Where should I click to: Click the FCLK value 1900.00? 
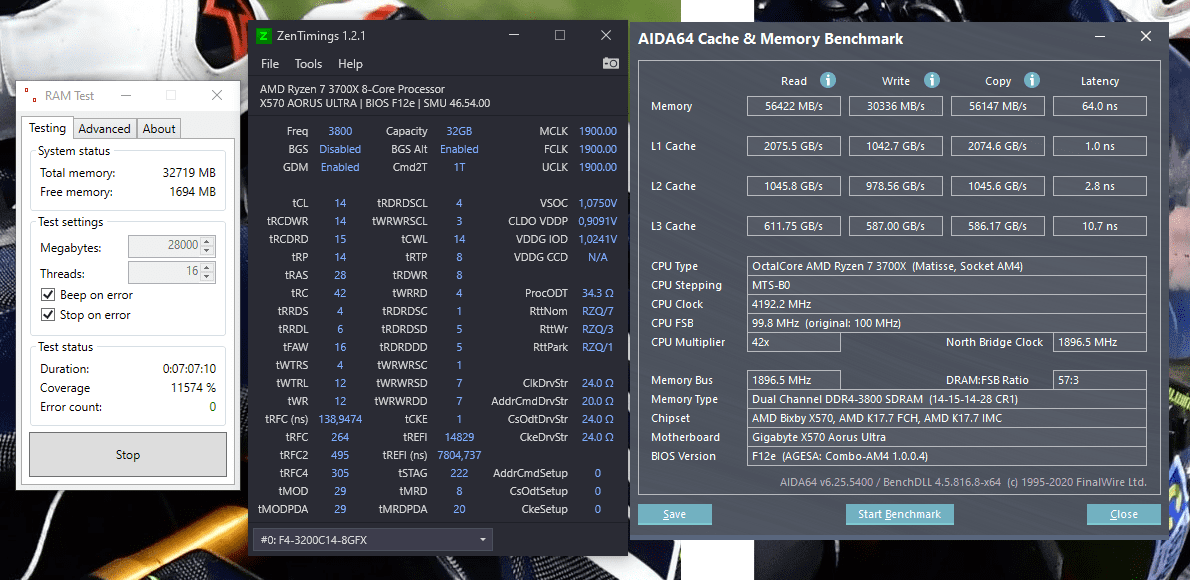pos(597,149)
